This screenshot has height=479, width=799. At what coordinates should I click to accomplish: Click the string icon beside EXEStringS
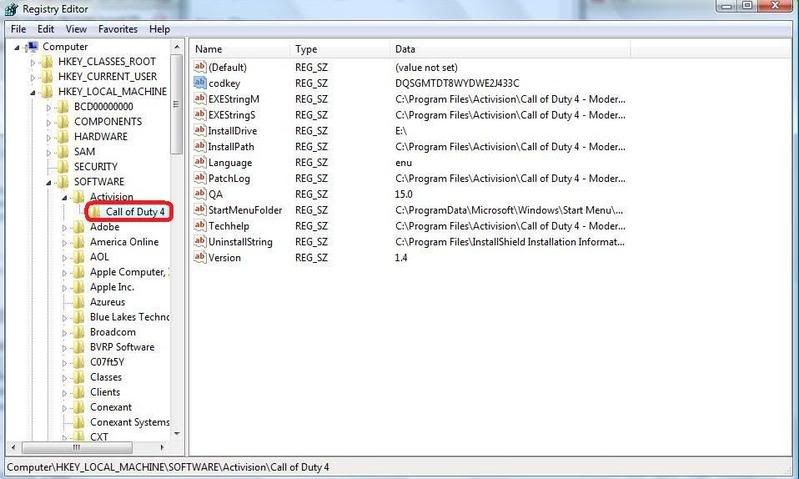pyautogui.click(x=200, y=114)
